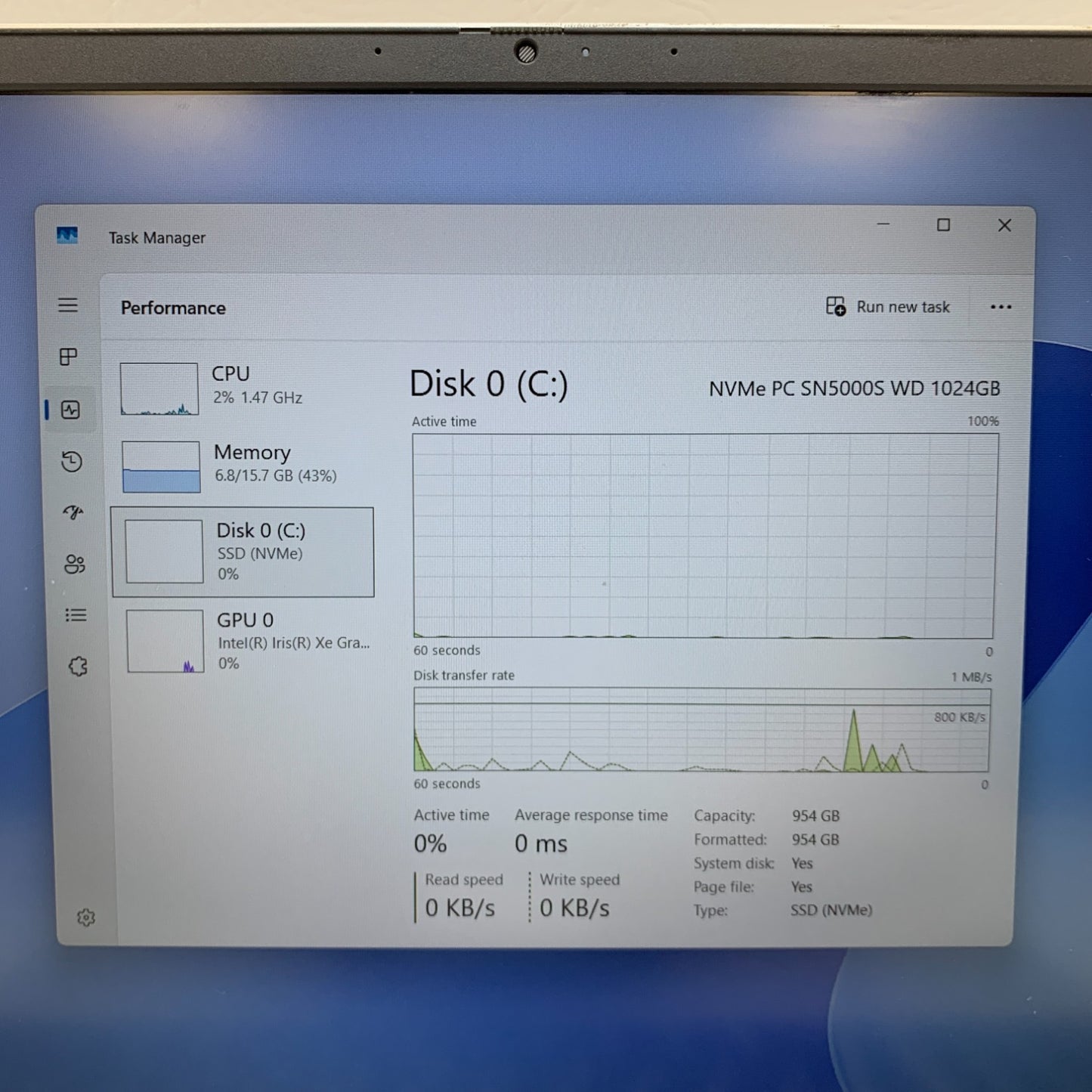Select the GPU 0 performance item
Viewport: 1092px width, 1092px height.
tap(246, 642)
